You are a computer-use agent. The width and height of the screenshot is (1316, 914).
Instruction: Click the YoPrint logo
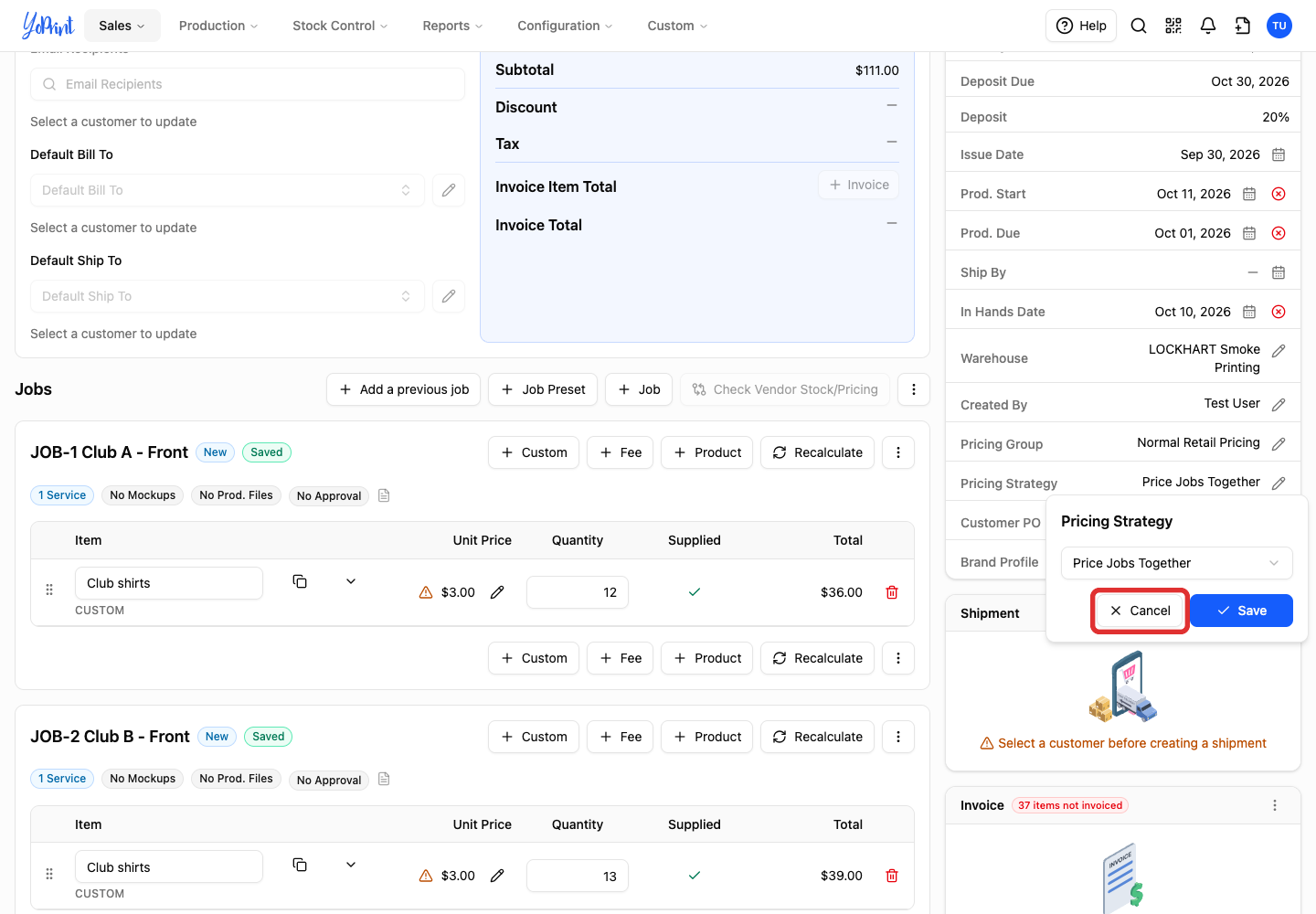[48, 26]
